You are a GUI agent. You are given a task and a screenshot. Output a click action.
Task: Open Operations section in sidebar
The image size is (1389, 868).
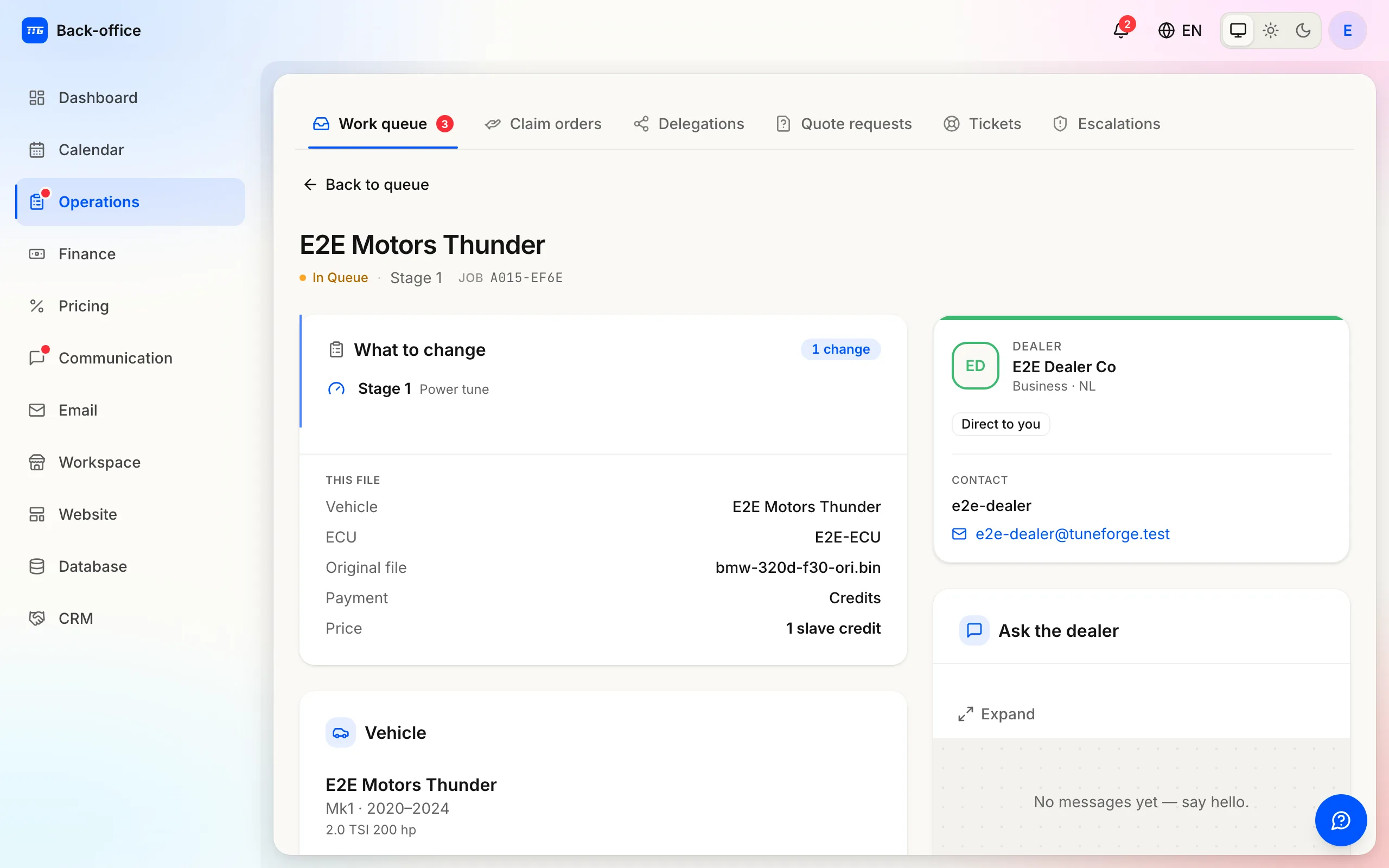(x=130, y=202)
